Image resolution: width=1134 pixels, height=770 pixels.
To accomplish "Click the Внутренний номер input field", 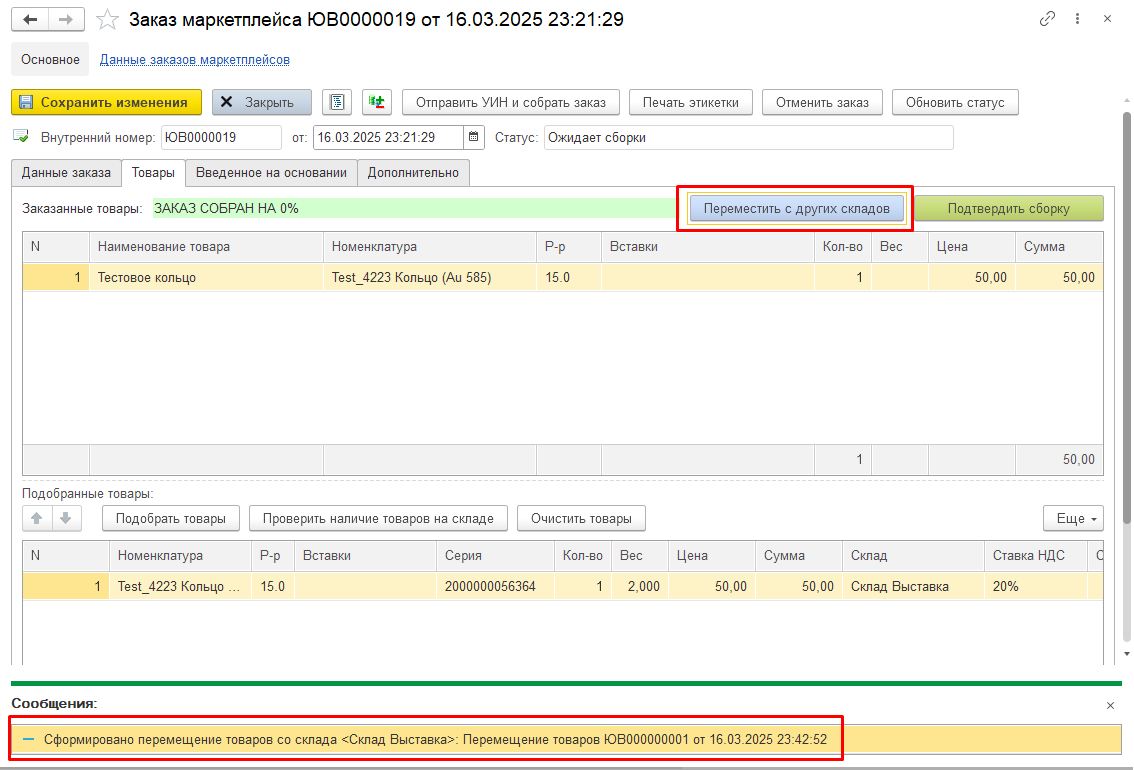I will [221, 137].
